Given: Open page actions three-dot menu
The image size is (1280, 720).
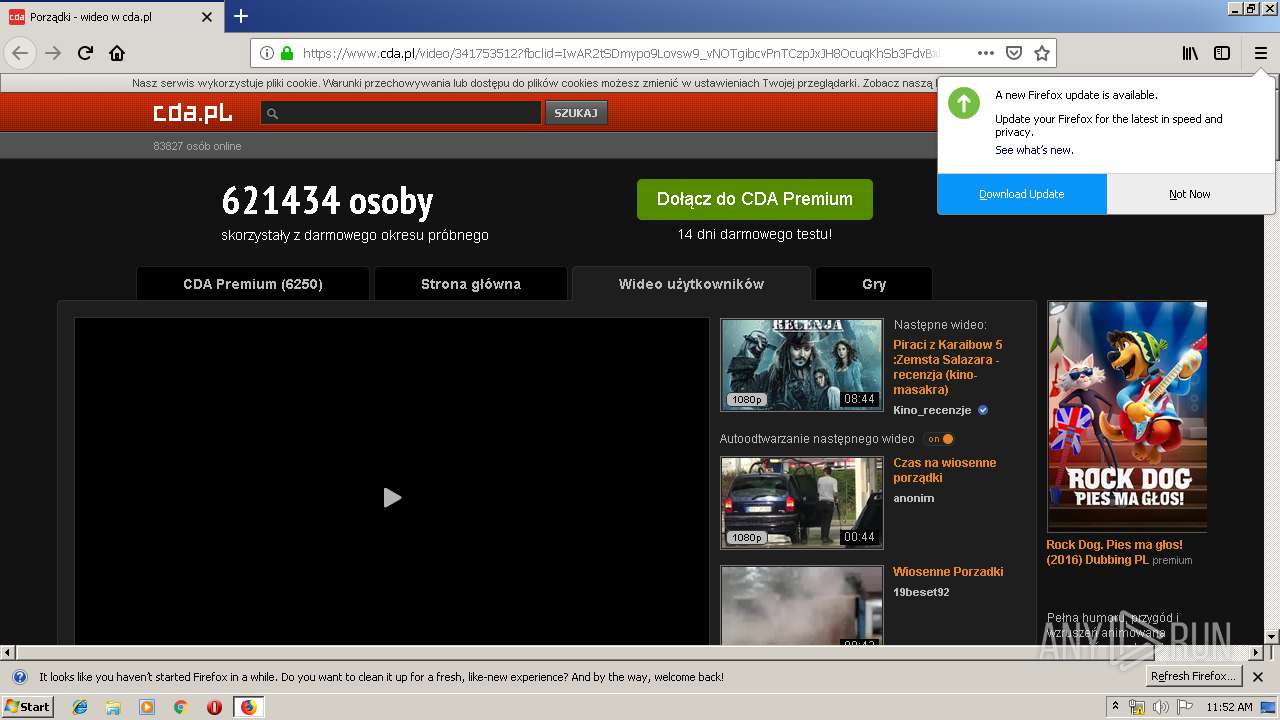Looking at the screenshot, I should 985,53.
